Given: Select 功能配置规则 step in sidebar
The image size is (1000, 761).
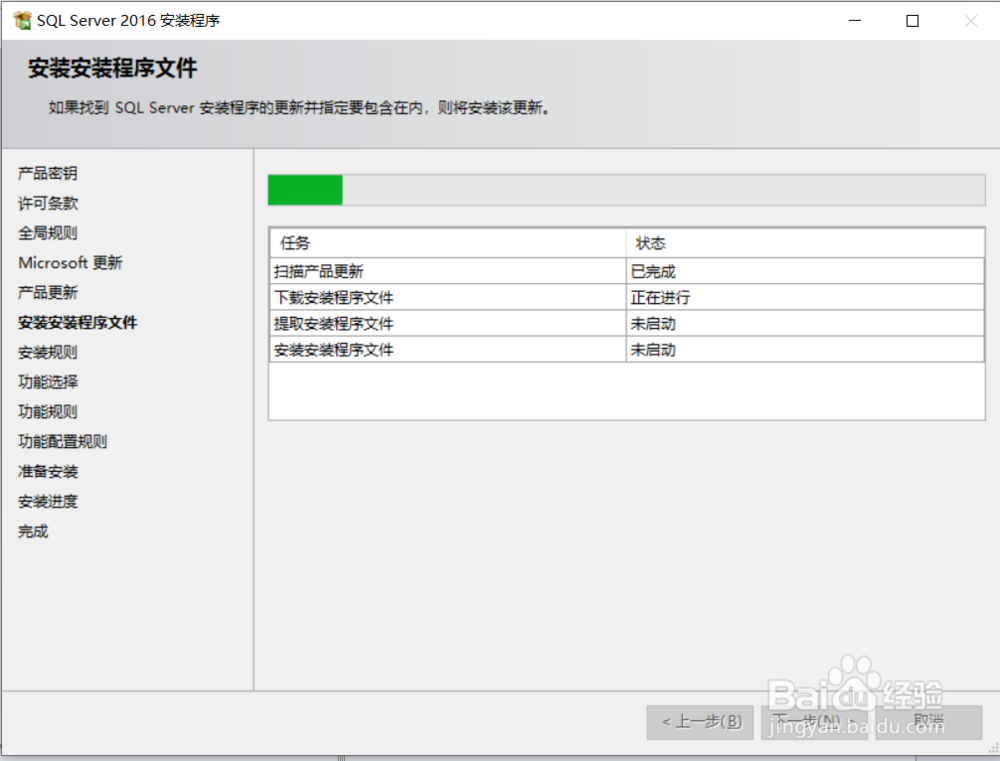Looking at the screenshot, I should coord(62,441).
